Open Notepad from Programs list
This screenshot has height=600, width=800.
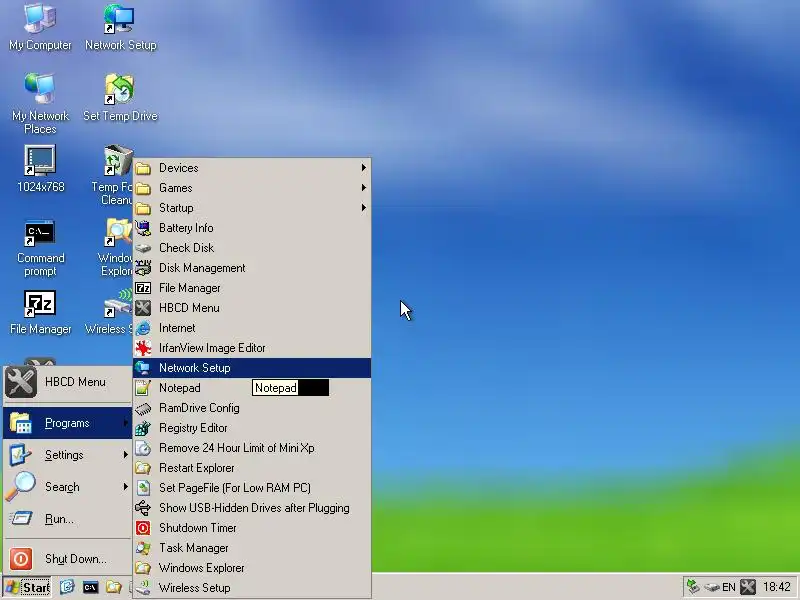[x=252, y=388]
